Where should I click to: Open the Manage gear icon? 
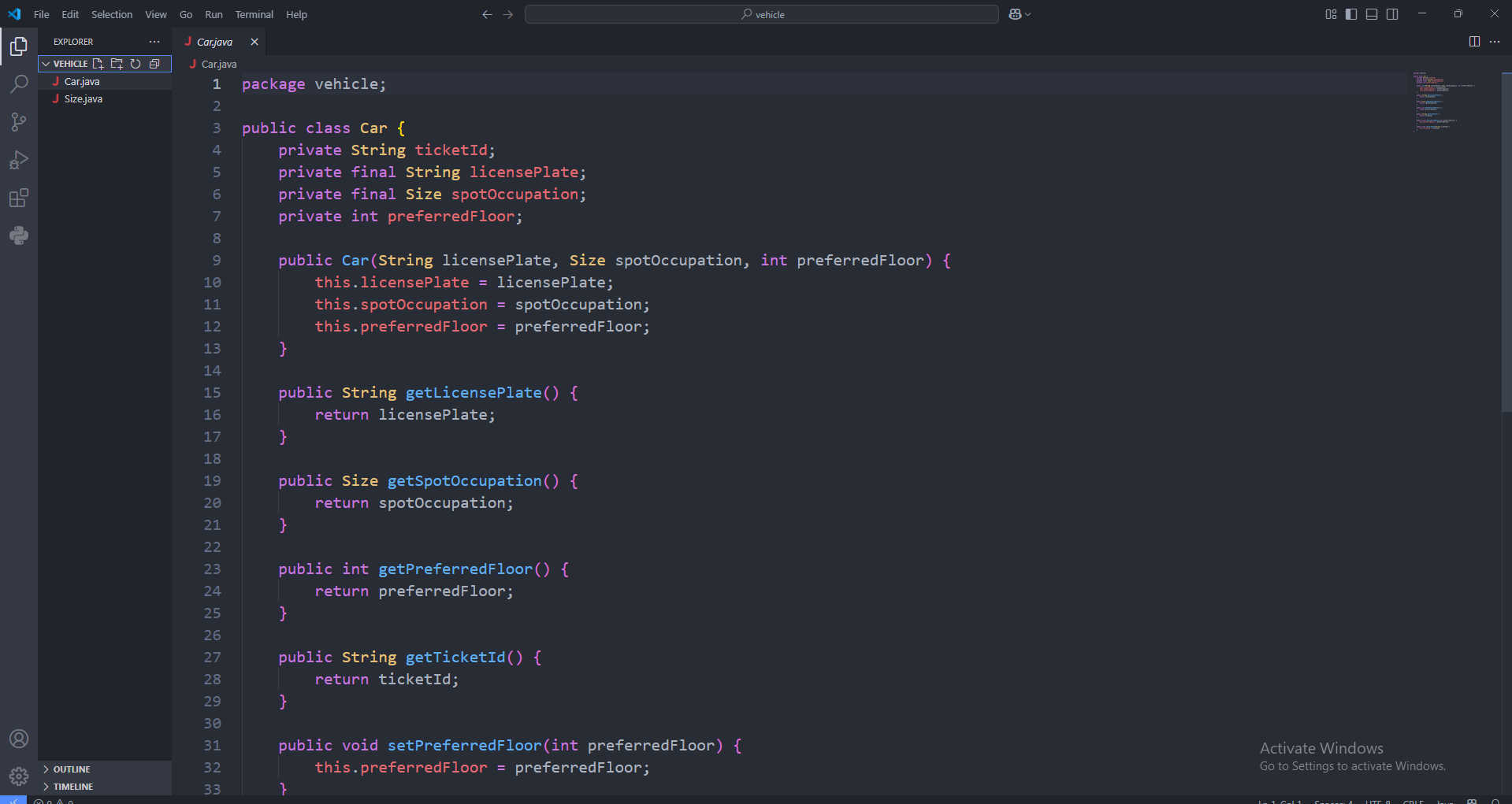19,776
